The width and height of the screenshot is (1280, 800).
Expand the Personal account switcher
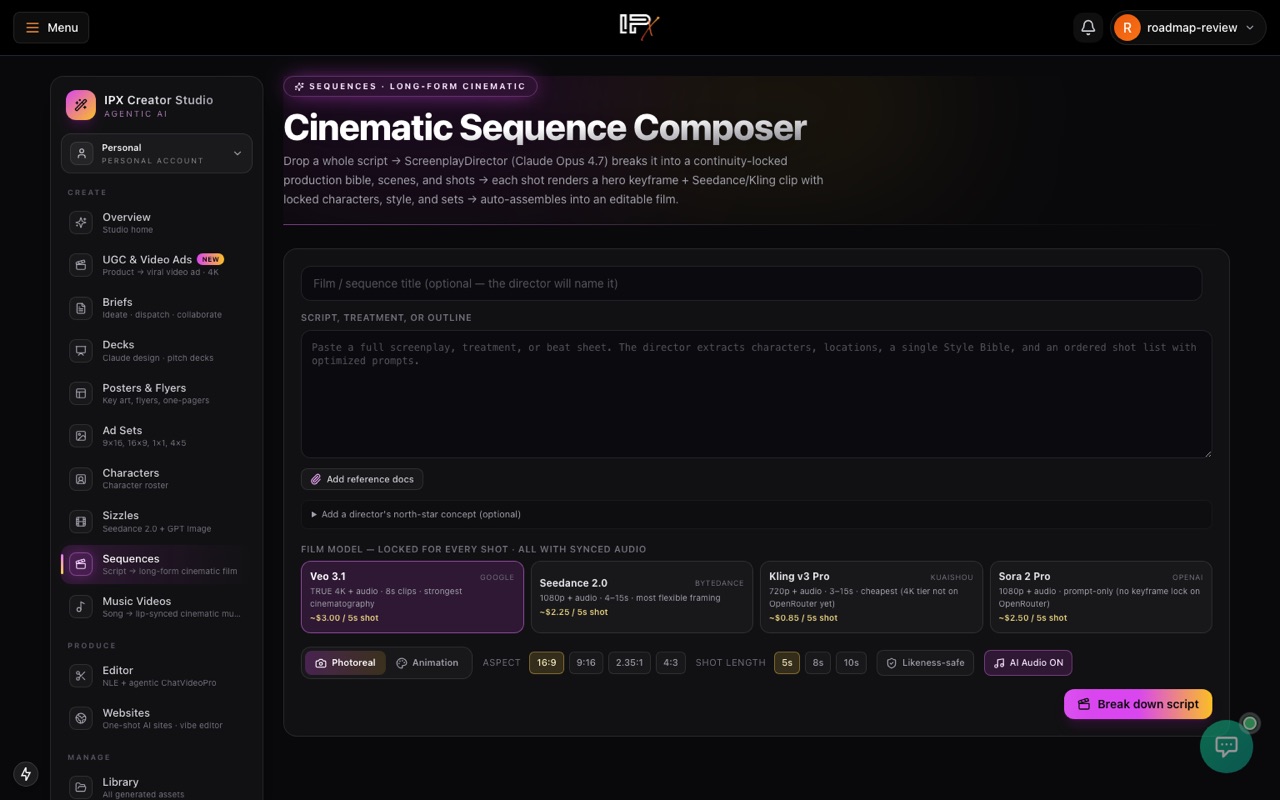(x=157, y=153)
